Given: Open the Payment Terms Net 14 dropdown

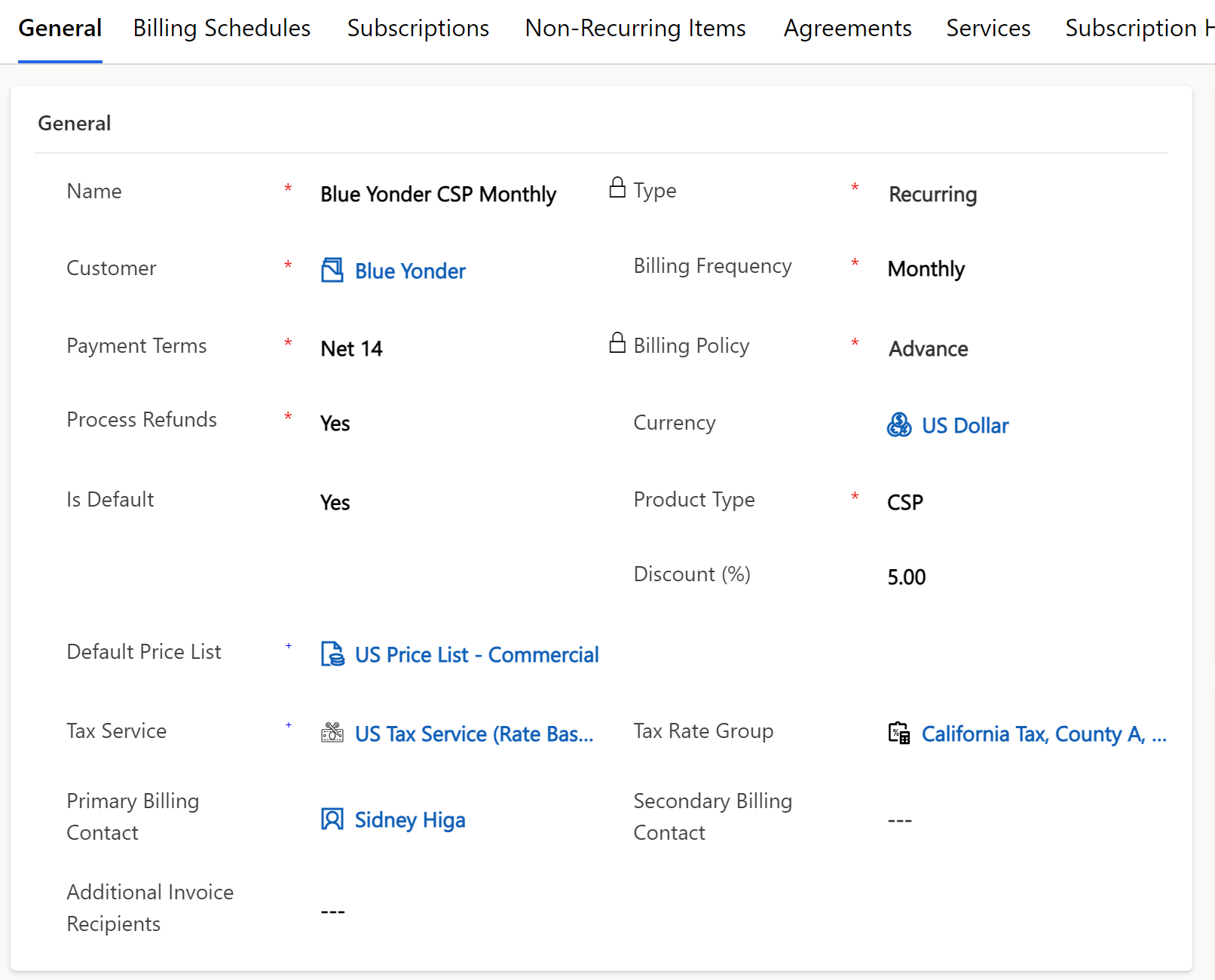Looking at the screenshot, I should tap(352, 349).
